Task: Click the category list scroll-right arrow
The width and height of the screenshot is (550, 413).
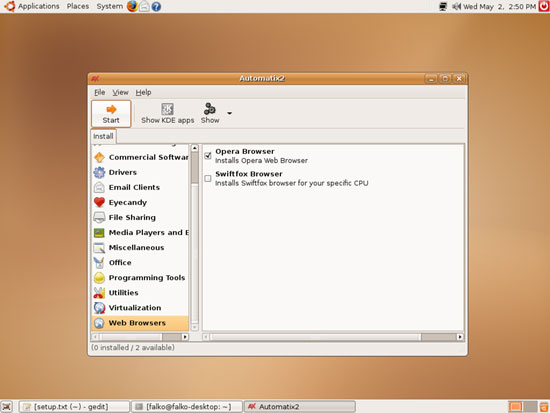Action: [185, 337]
